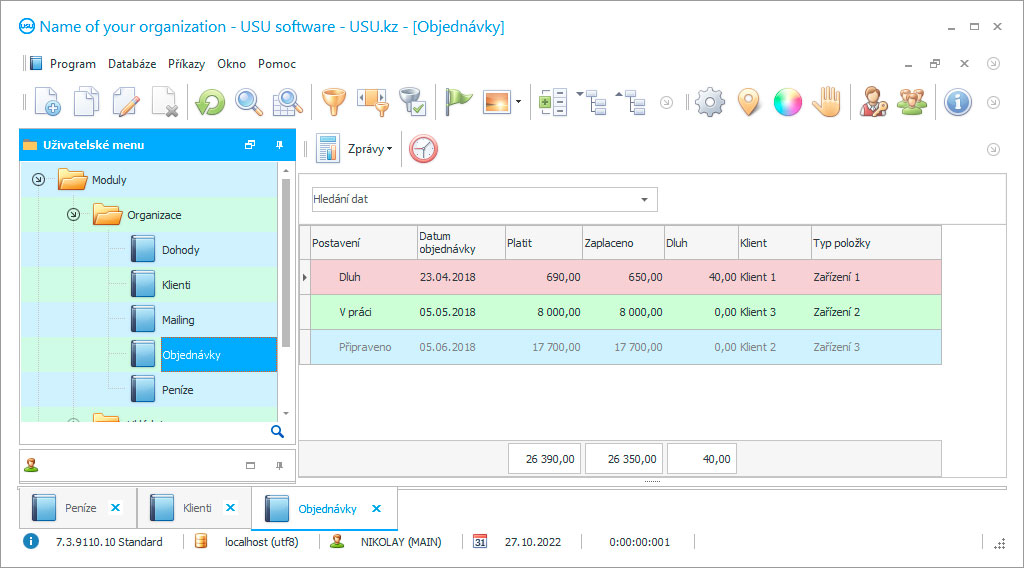Open the Hledání dat combo box
Screen dimensions: 1024x568
tap(485, 199)
